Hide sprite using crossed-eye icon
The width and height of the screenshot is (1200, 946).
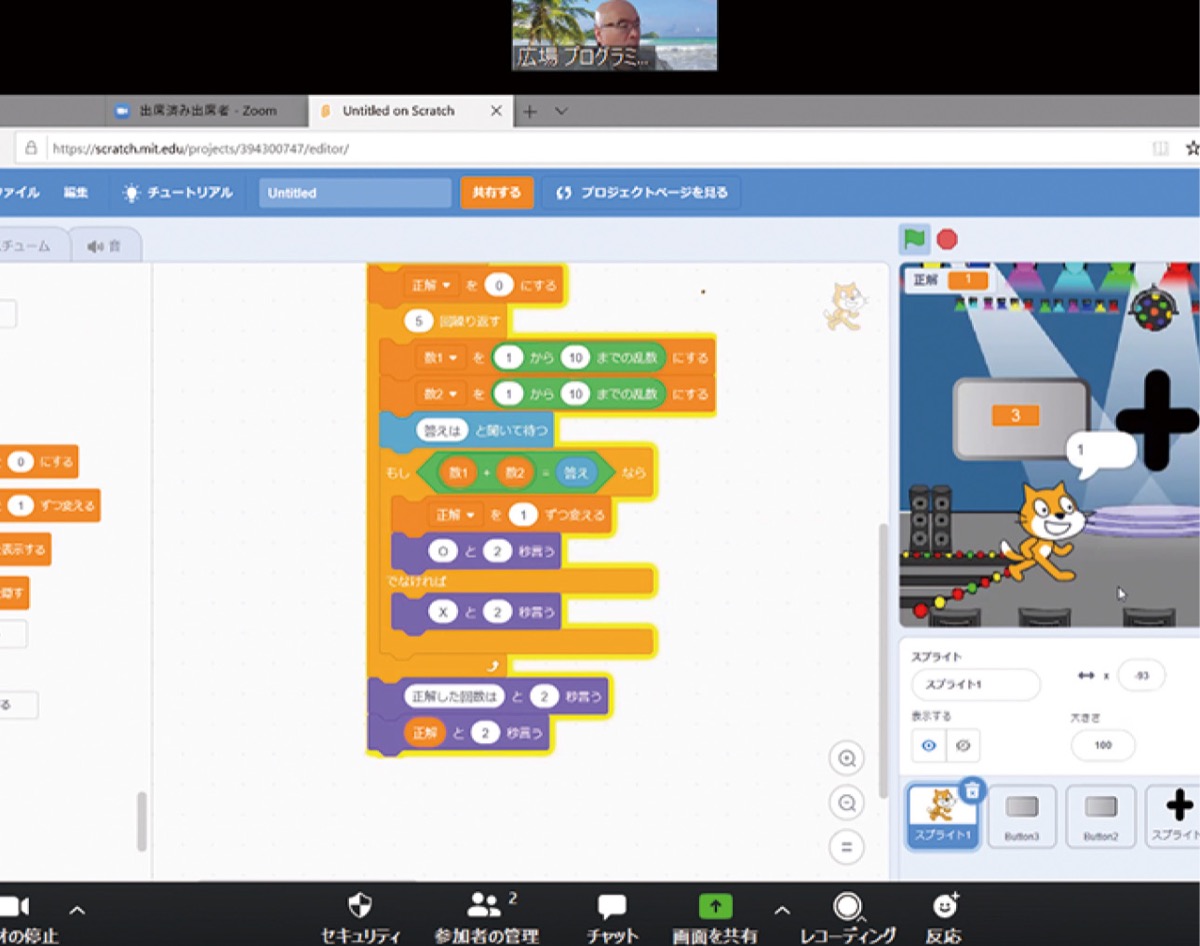click(963, 745)
